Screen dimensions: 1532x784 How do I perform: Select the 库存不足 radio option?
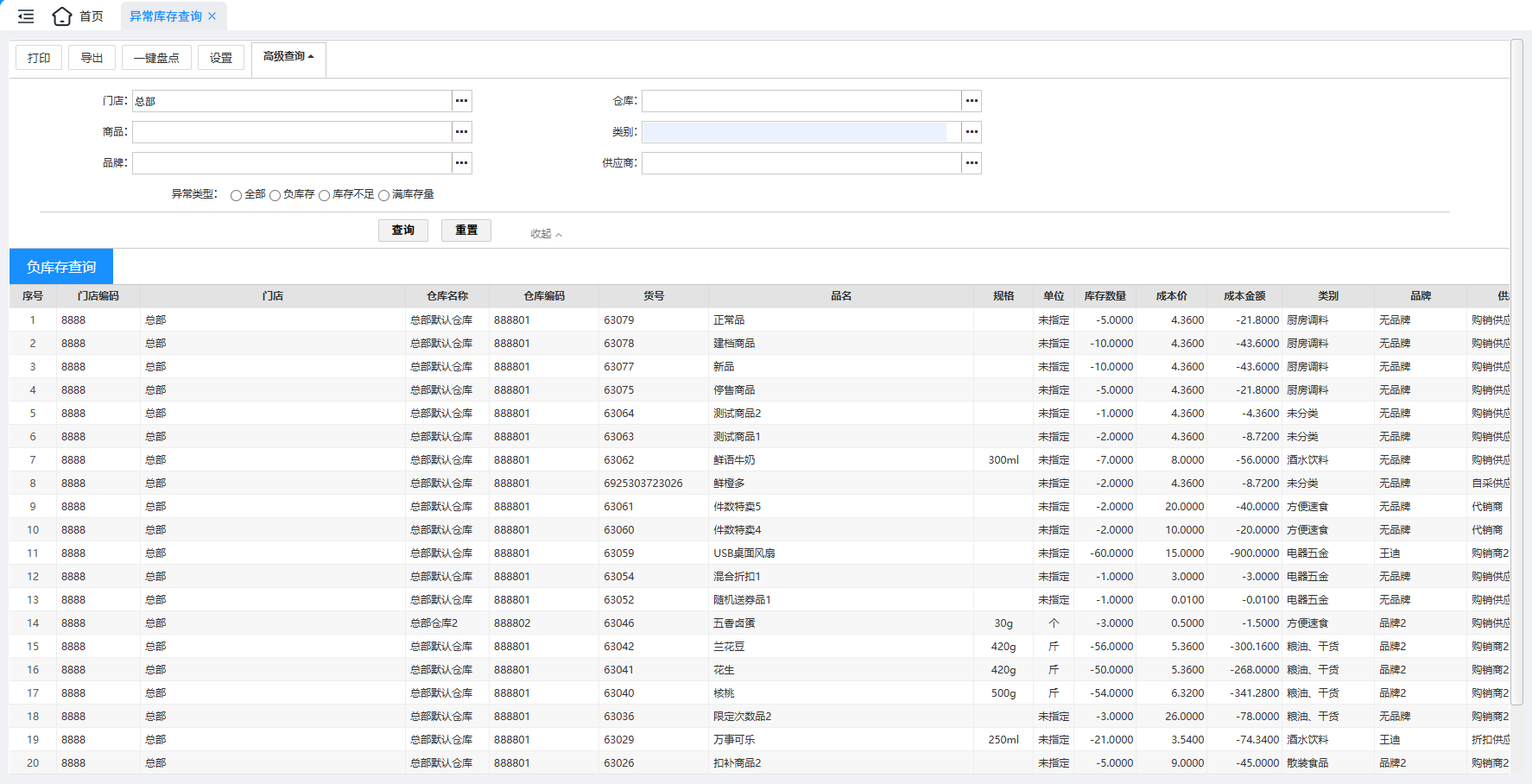tap(324, 196)
